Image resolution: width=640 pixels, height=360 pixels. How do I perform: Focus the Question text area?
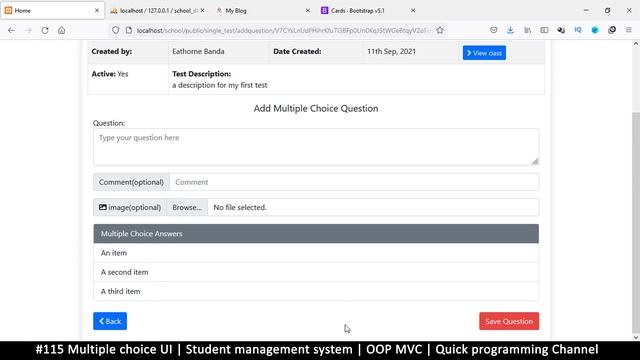pos(316,147)
